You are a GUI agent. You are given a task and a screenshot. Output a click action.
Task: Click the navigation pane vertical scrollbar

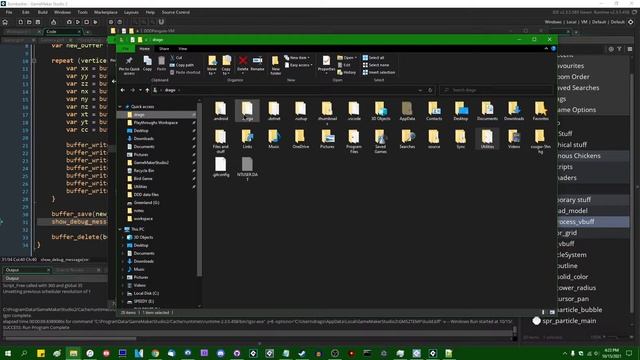coord(200,190)
